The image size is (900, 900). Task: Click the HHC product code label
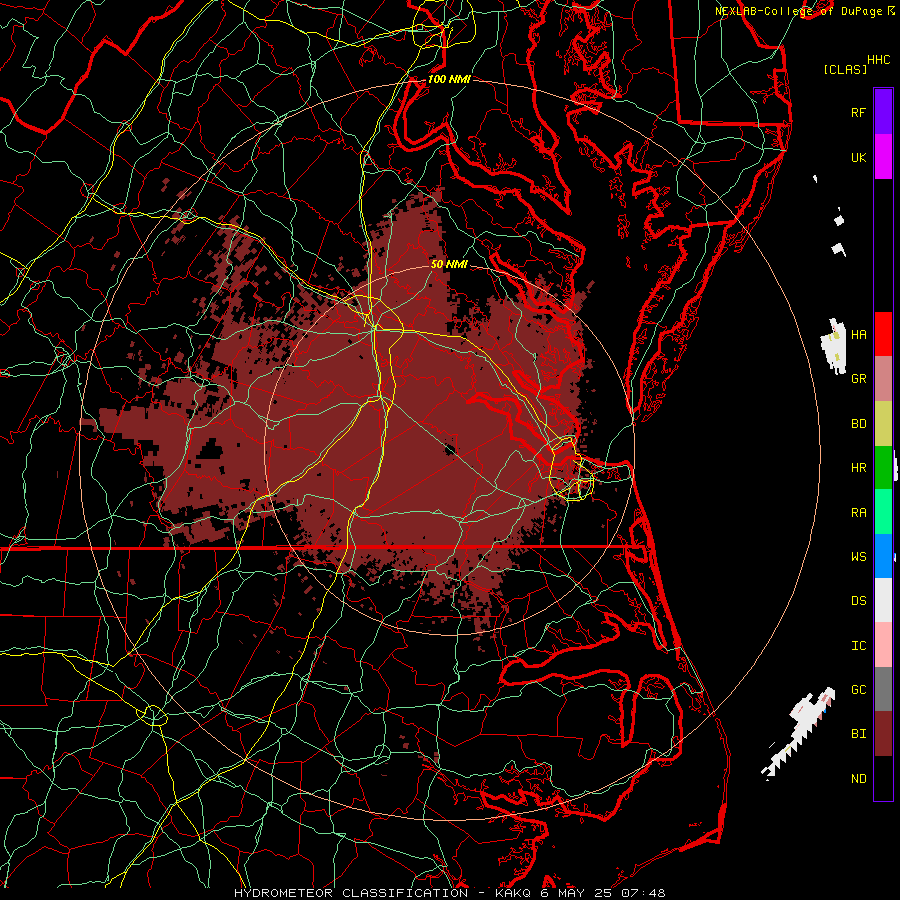point(878,60)
